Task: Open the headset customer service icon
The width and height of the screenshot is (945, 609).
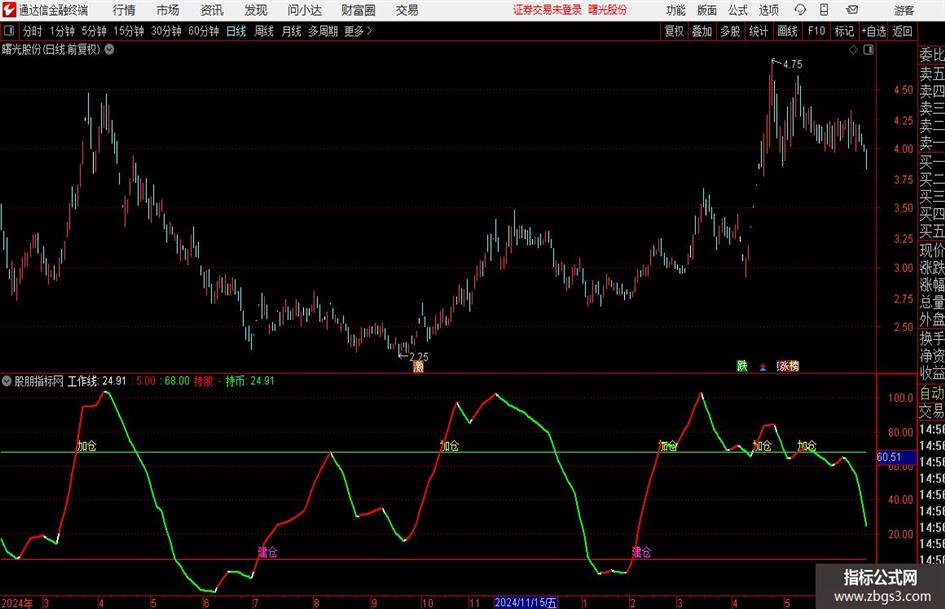Action: [x=800, y=10]
